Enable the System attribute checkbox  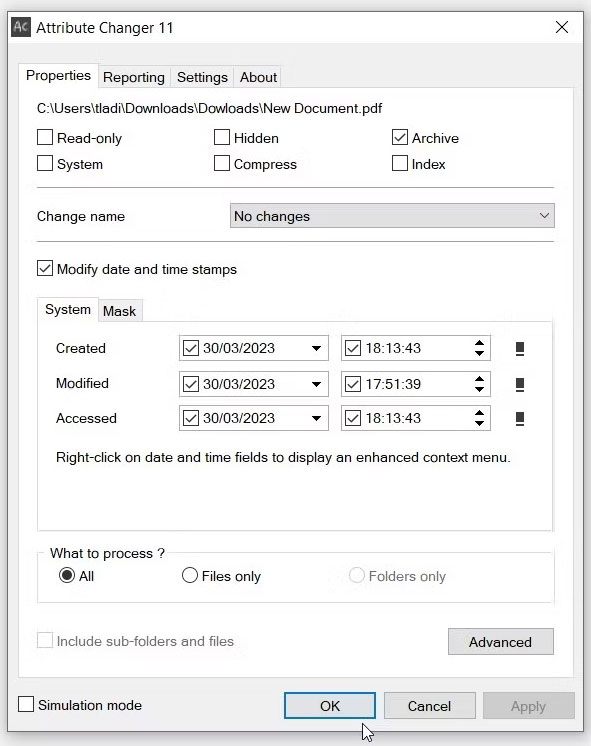45,164
